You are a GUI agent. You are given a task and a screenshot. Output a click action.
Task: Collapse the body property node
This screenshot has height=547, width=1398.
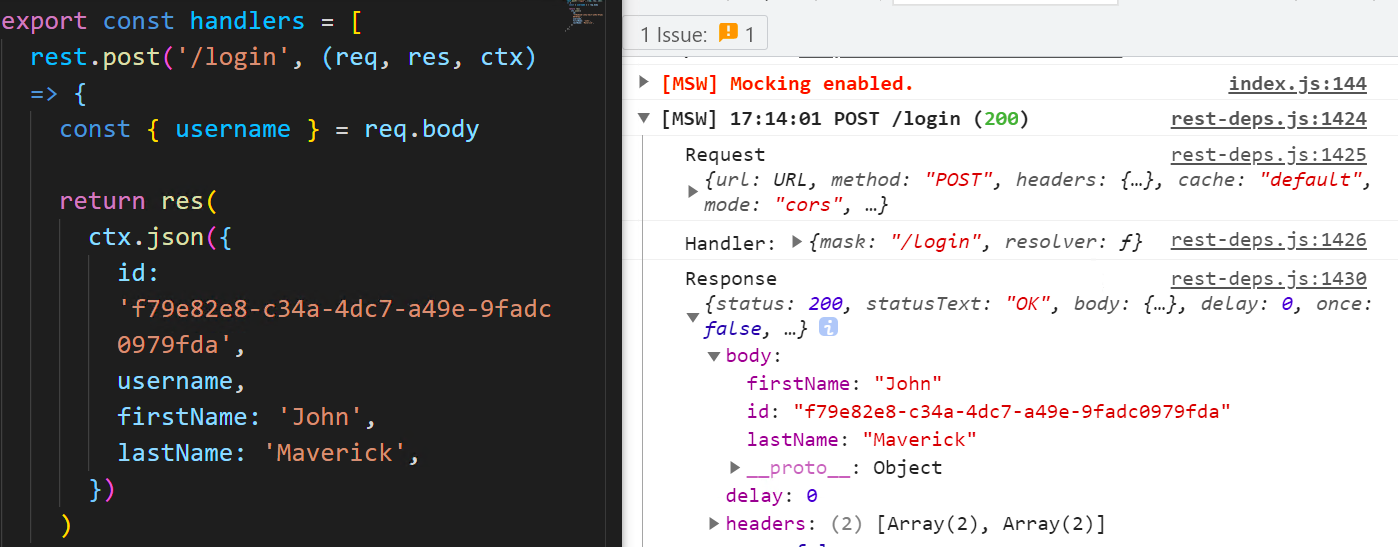[x=713, y=356]
